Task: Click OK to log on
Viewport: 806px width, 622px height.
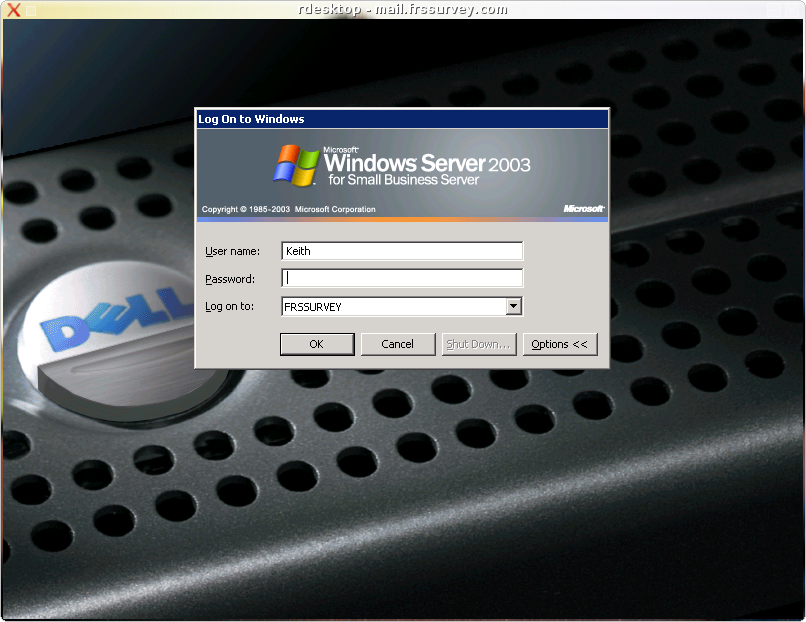Action: point(317,344)
